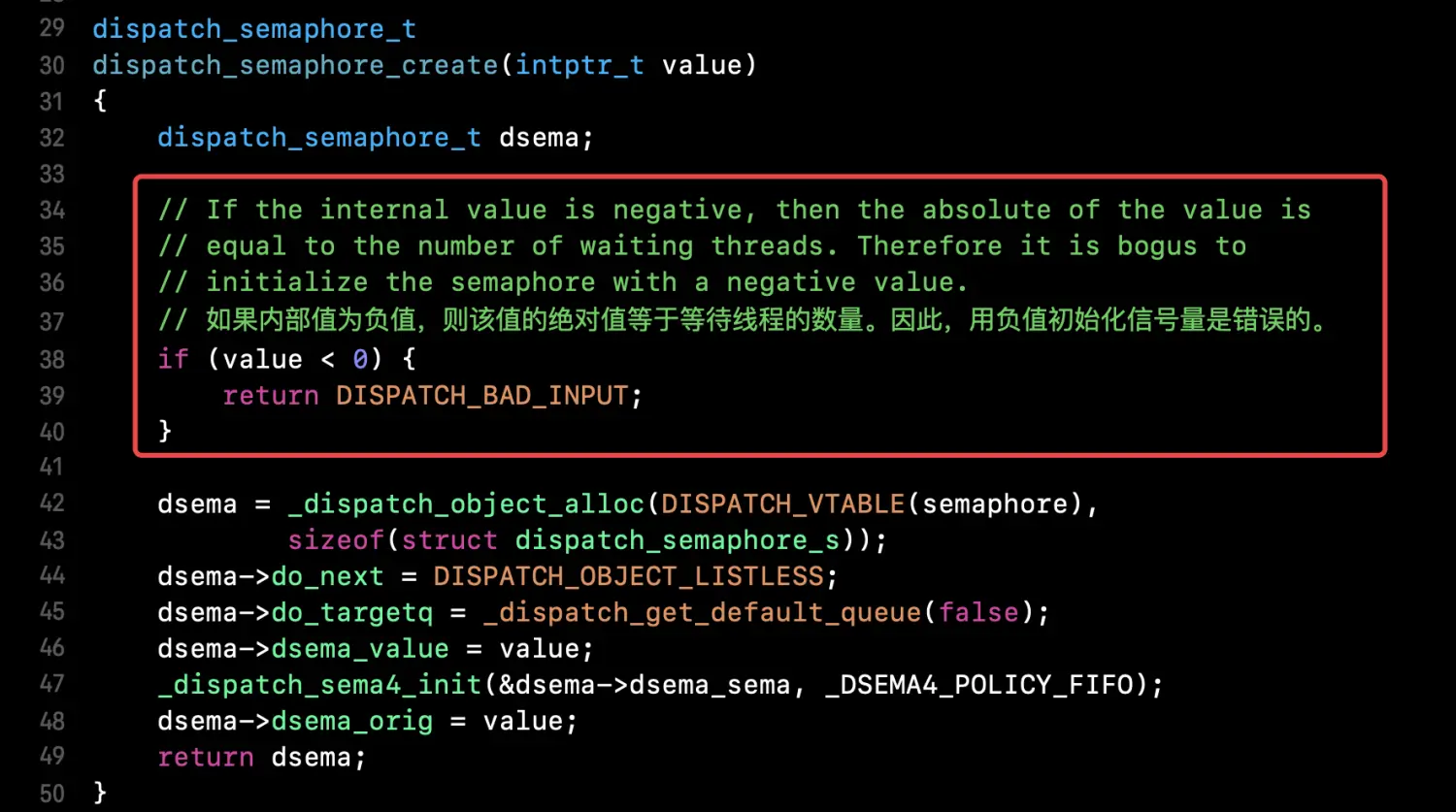The image size is (1456, 812).
Task: Click the sizeof keyword on line 43
Action: pos(336,539)
